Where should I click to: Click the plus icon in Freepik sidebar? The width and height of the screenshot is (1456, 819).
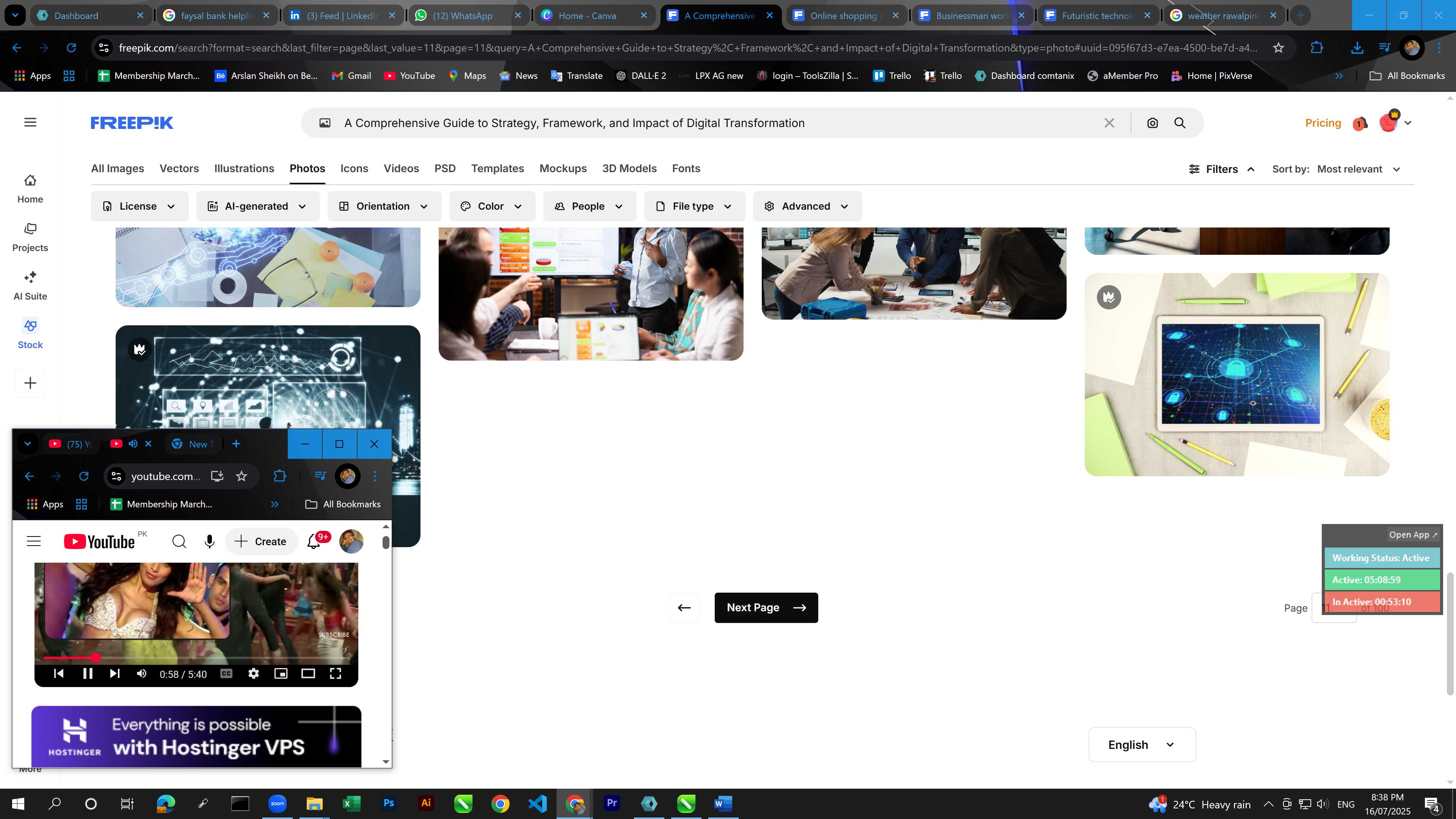point(30,383)
